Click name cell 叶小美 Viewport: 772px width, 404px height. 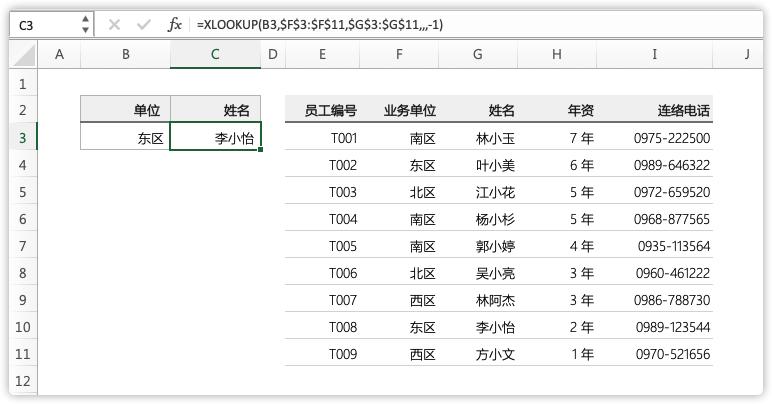click(x=478, y=164)
